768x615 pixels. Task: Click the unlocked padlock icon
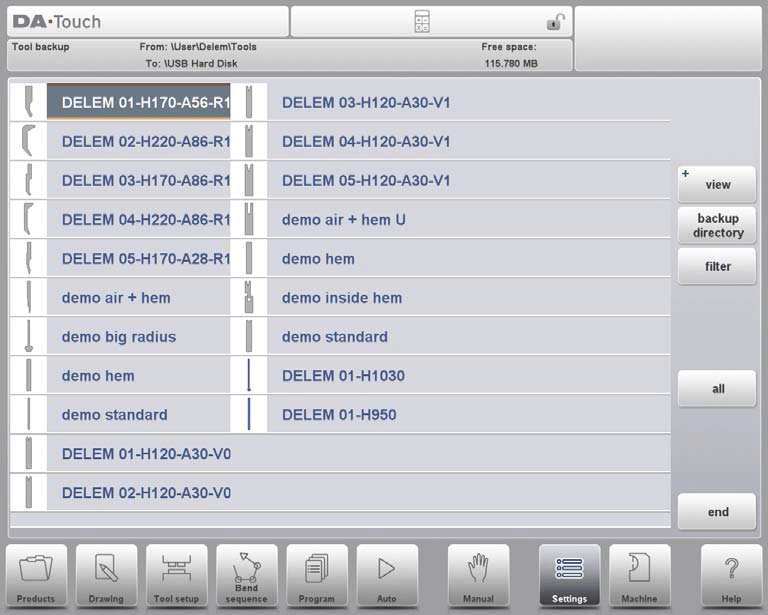[554, 22]
